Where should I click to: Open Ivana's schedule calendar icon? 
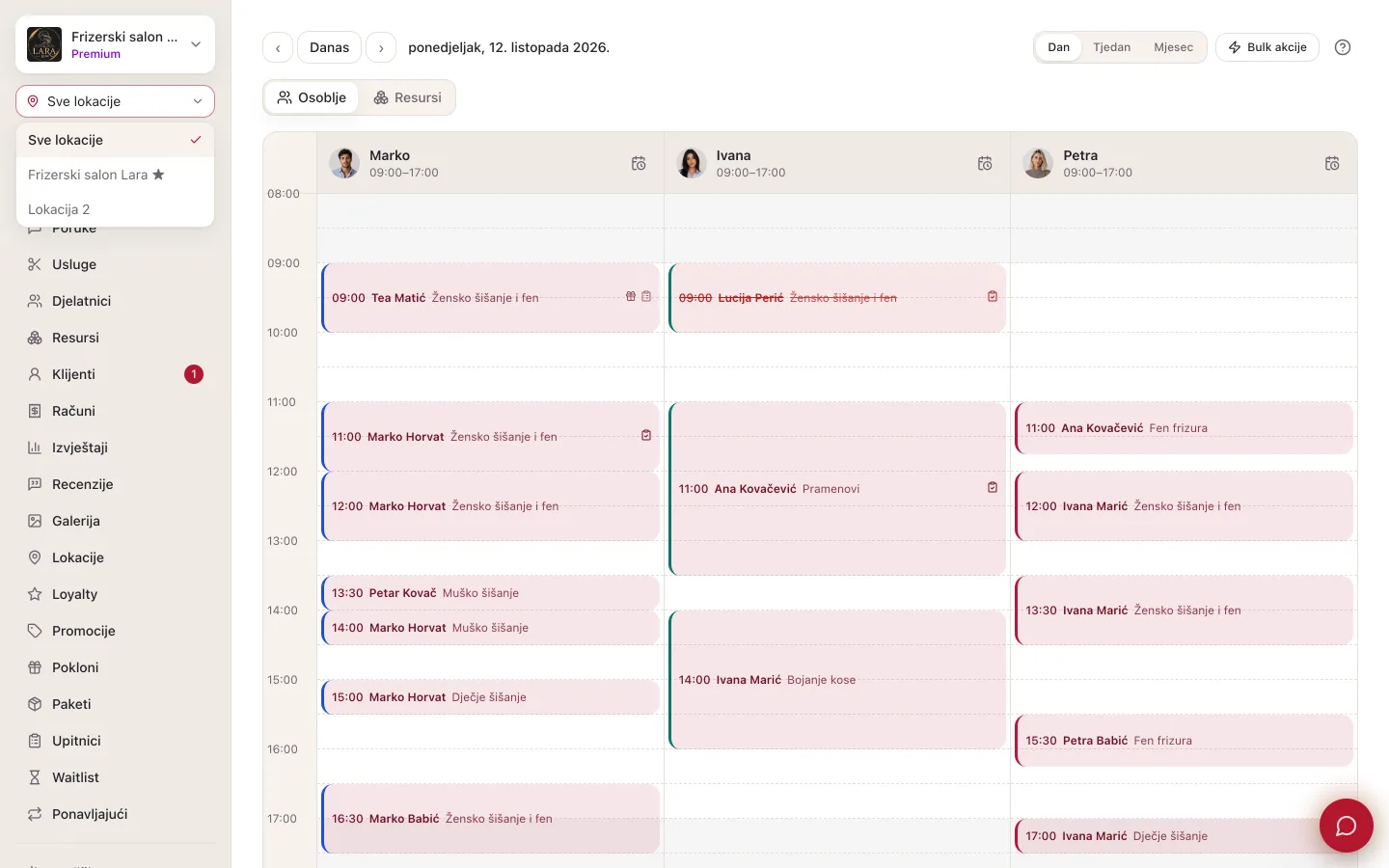985,164
